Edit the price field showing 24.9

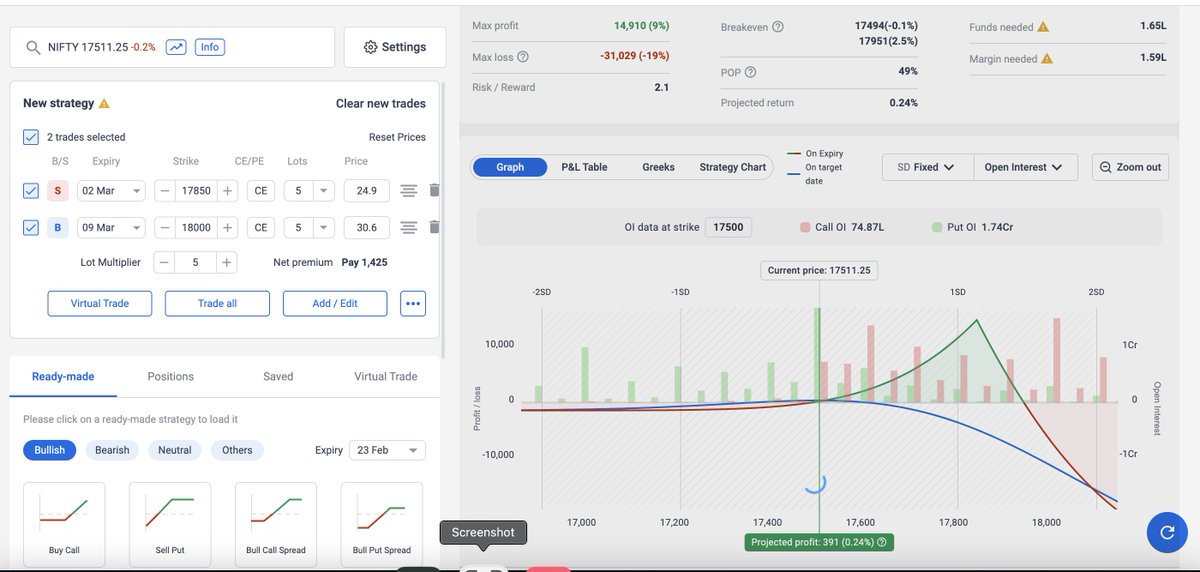[x=366, y=190]
